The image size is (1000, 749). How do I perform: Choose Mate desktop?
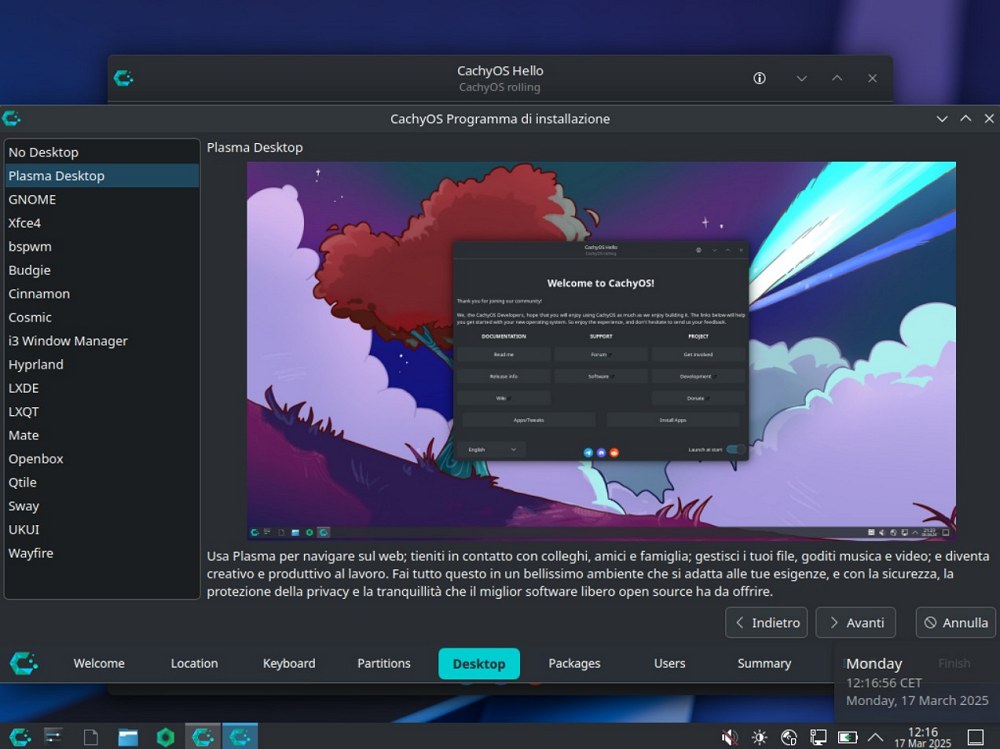pyautogui.click(x=102, y=436)
